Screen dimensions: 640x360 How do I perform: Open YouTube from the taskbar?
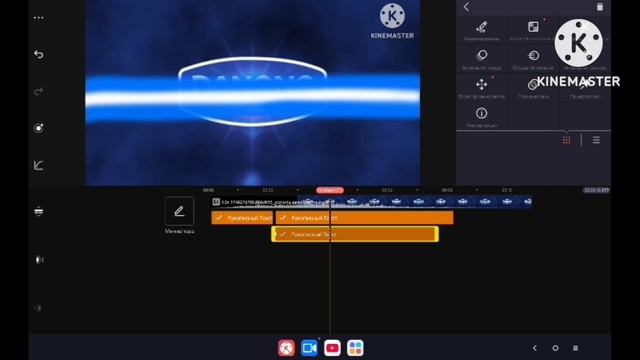click(x=332, y=348)
